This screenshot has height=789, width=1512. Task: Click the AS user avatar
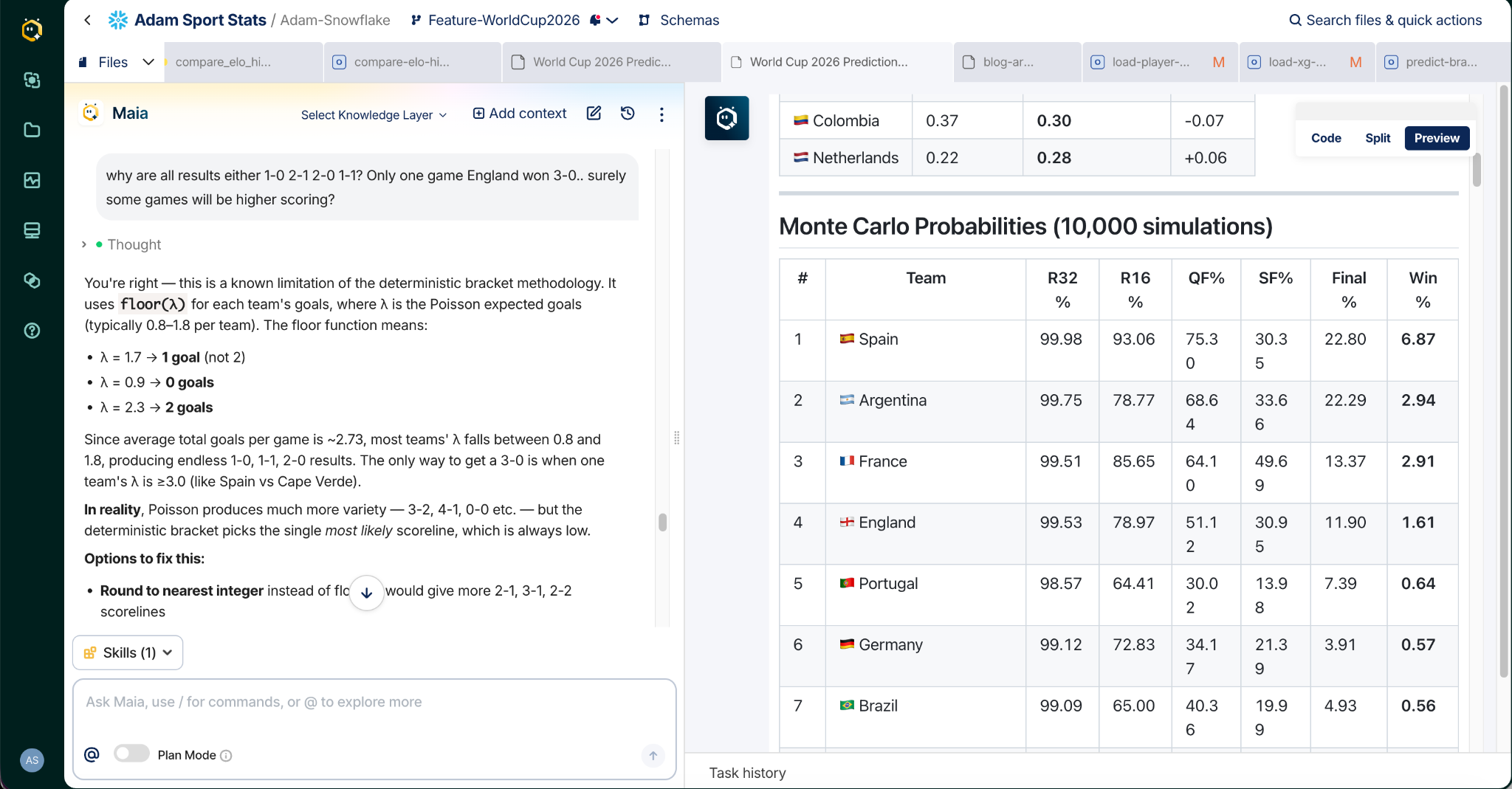(x=32, y=760)
